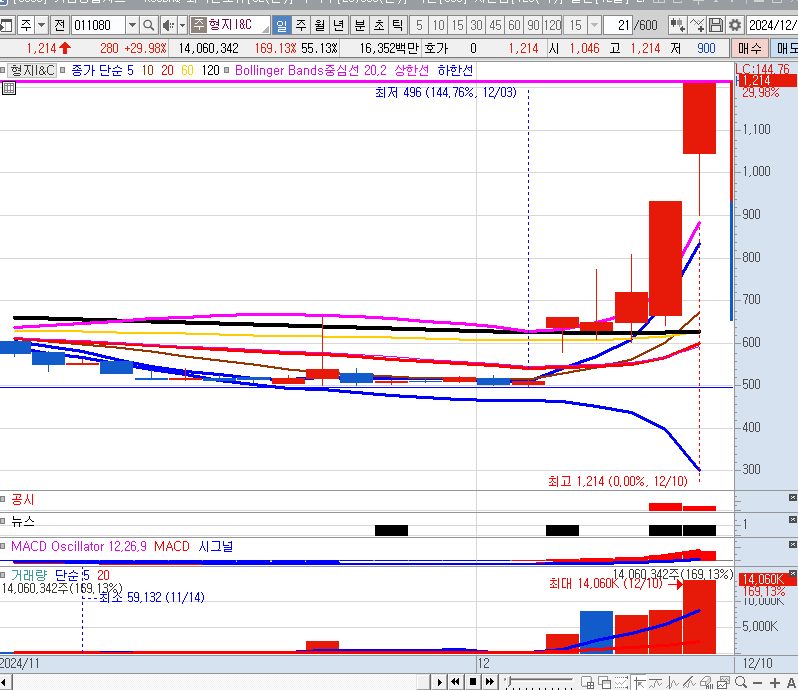Image resolution: width=798 pixels, height=690 pixels.
Task: Select the monthly 월 period toggle
Action: pos(319,25)
